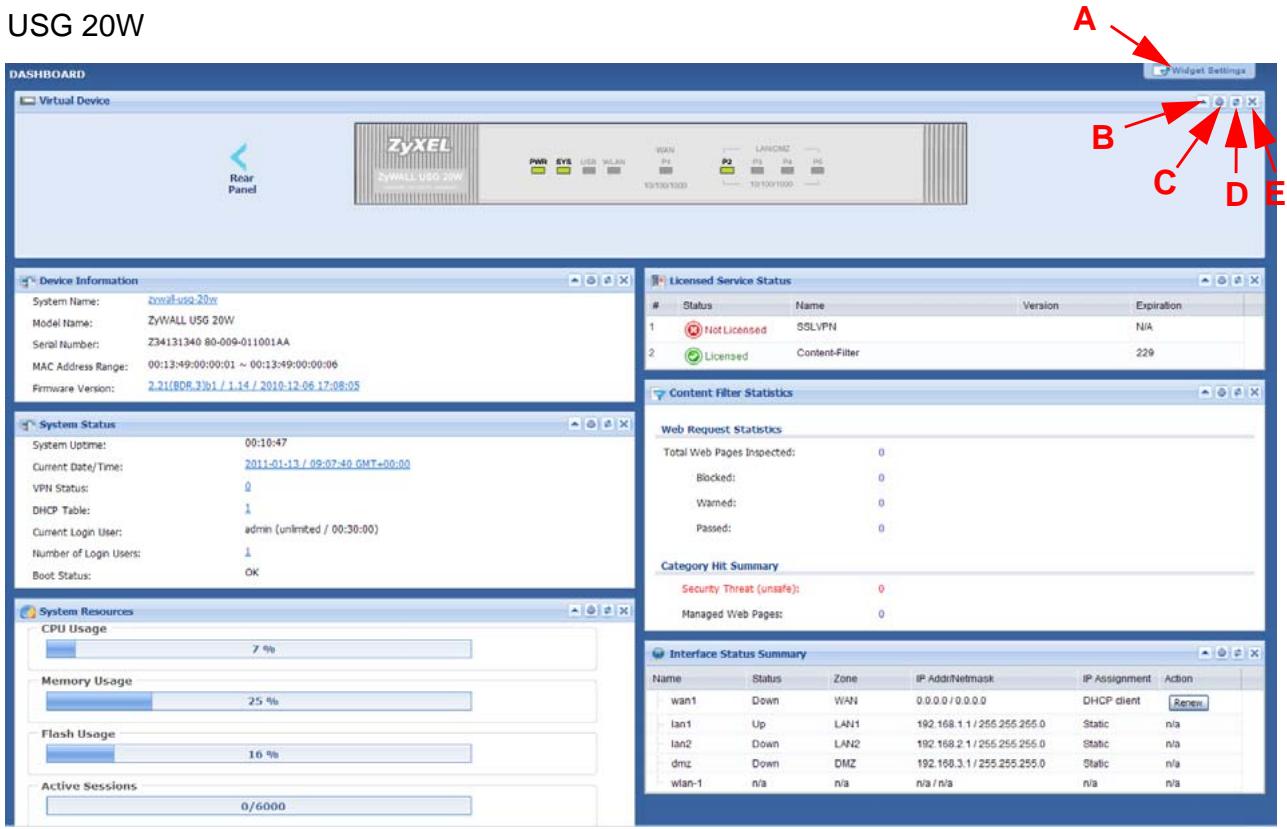Open refresh time setting for Content Filter Statistics

1221,394
